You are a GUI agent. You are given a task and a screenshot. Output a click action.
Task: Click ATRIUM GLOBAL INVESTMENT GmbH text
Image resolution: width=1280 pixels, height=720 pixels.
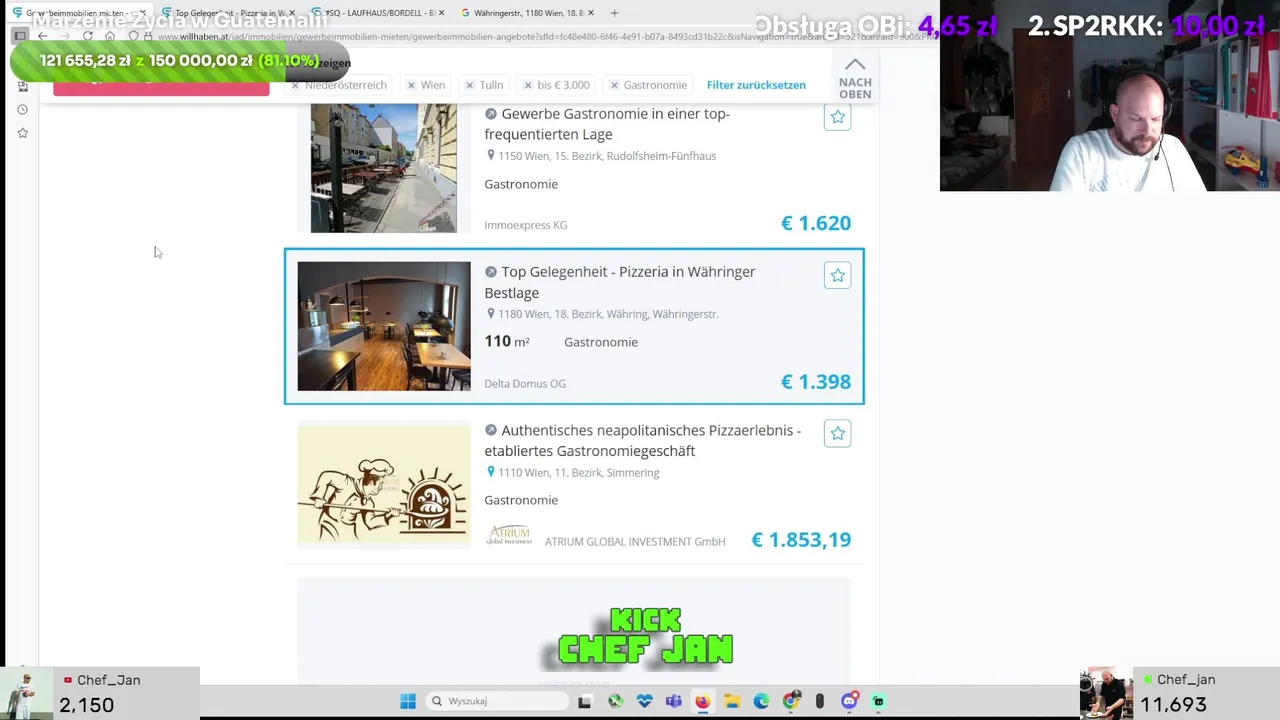635,541
